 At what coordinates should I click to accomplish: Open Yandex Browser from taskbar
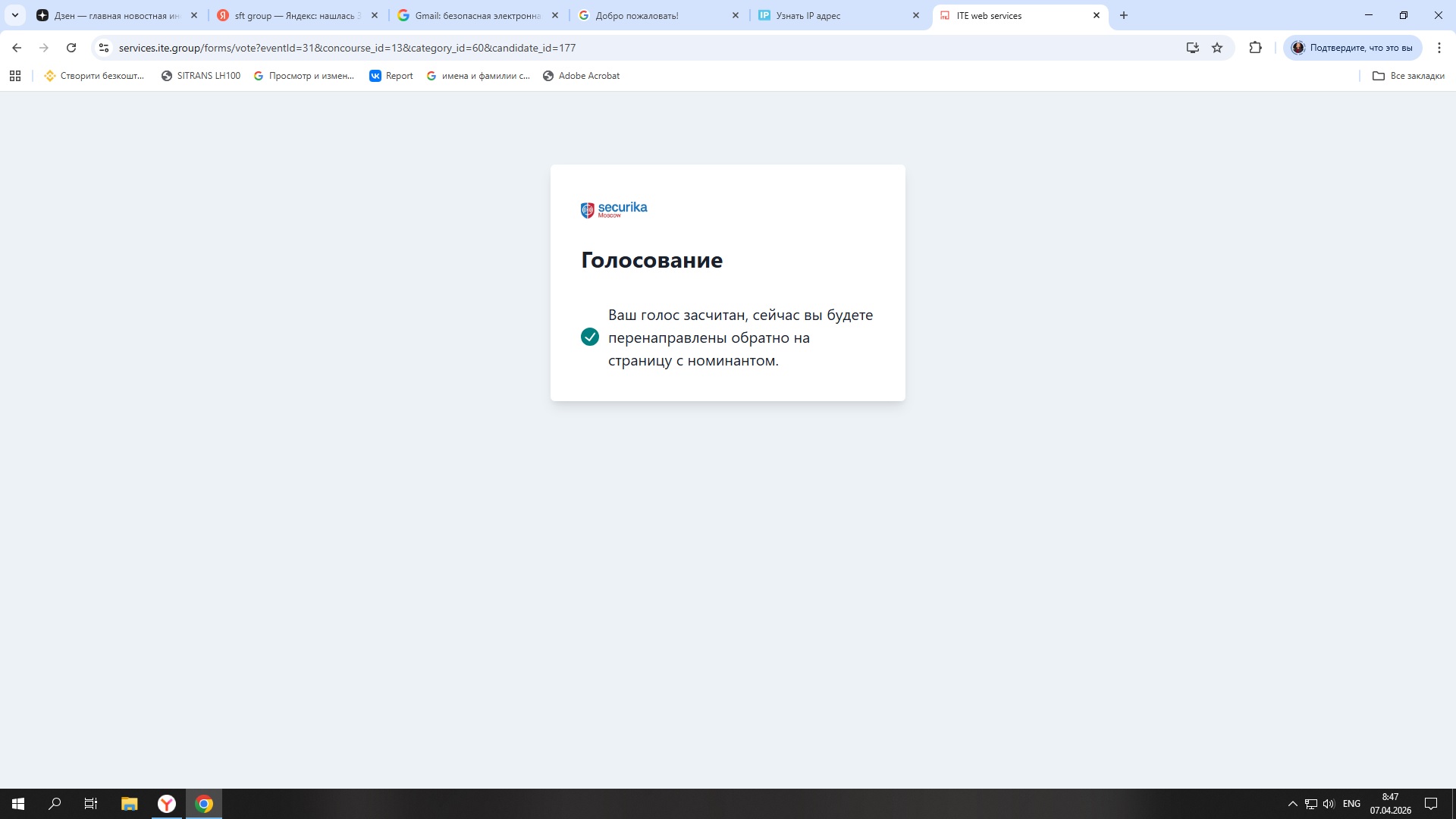(x=167, y=804)
